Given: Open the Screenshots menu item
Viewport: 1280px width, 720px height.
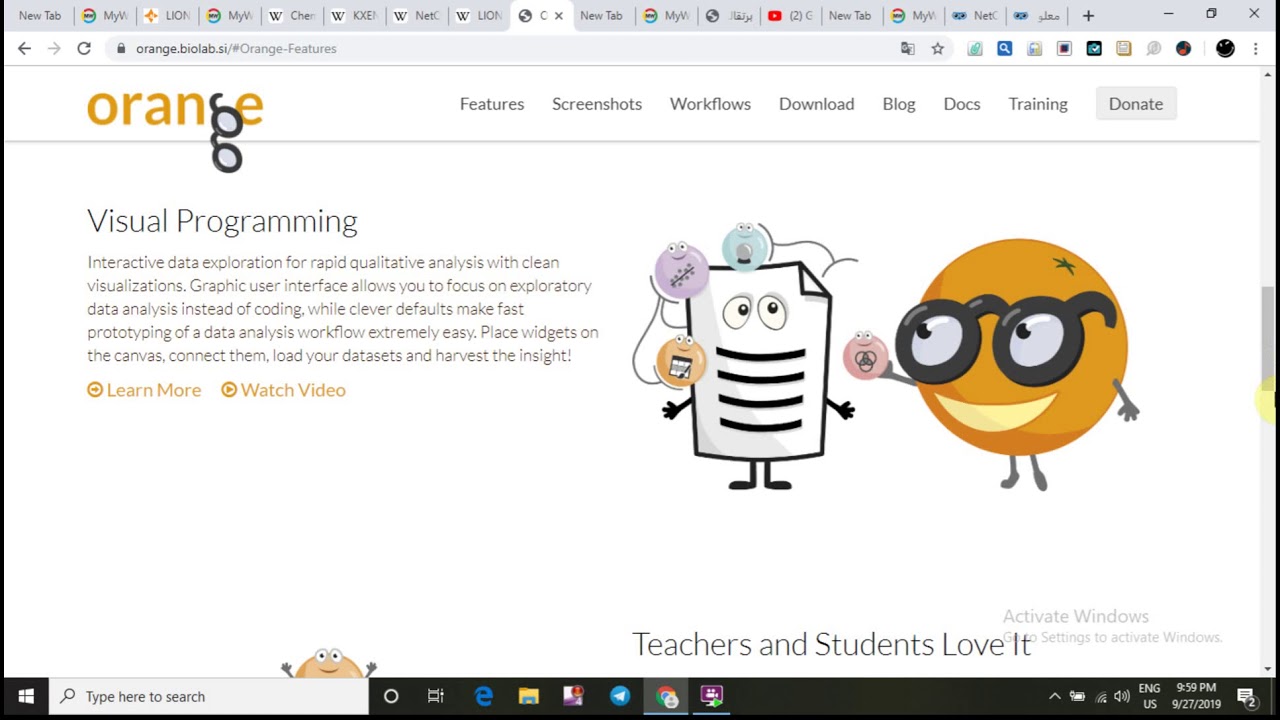Looking at the screenshot, I should tap(597, 104).
